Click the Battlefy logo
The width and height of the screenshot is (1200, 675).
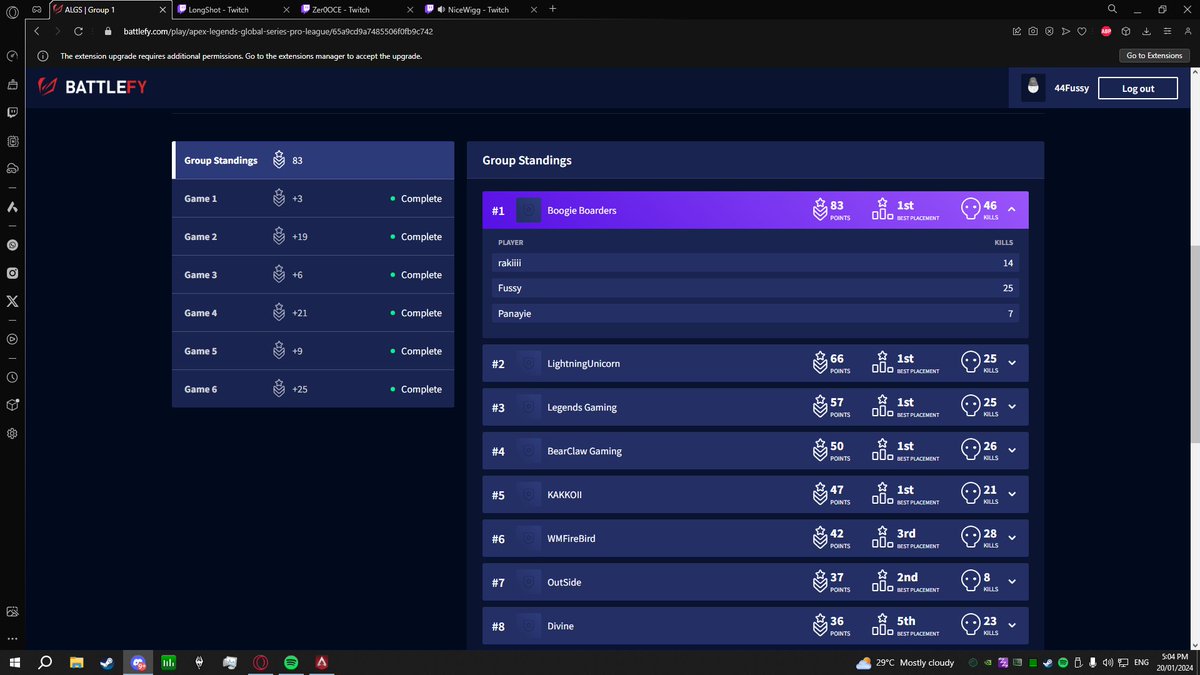92,87
